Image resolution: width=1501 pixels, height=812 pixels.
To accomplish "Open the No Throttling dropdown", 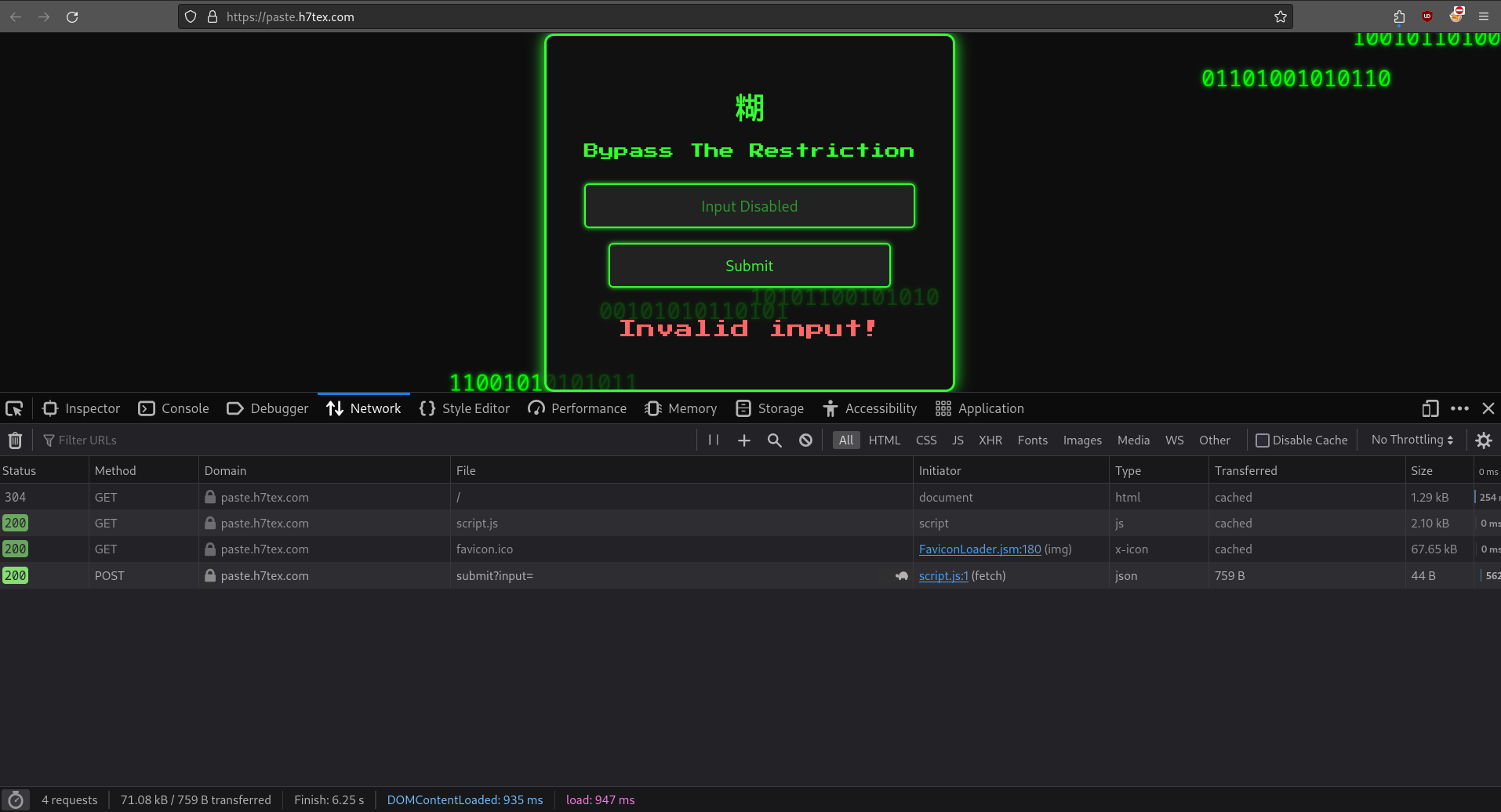I will click(1412, 440).
